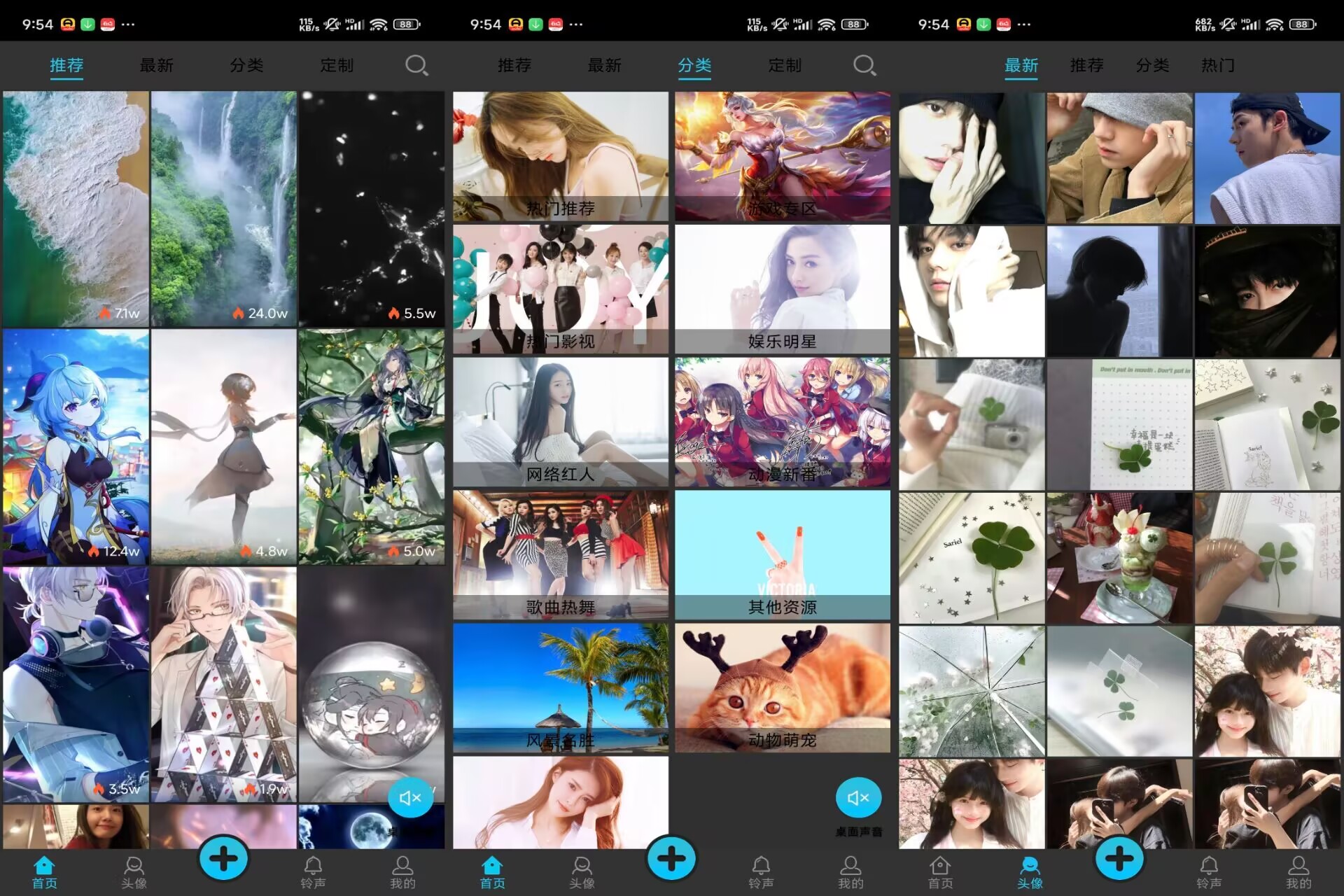
Task: Open the 动物萌宠 cat category
Action: [x=783, y=687]
